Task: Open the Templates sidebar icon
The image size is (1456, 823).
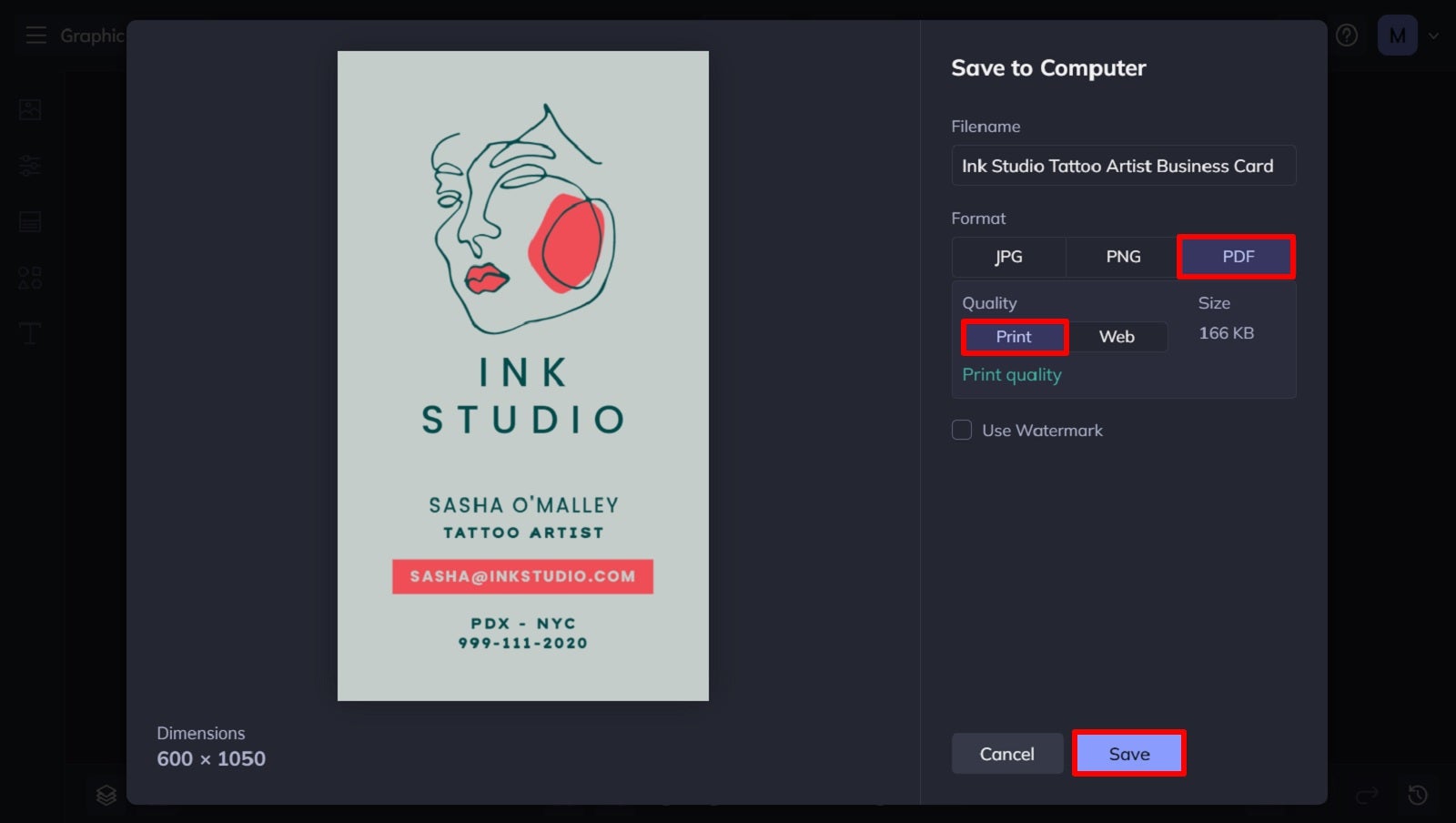Action: pos(30,221)
